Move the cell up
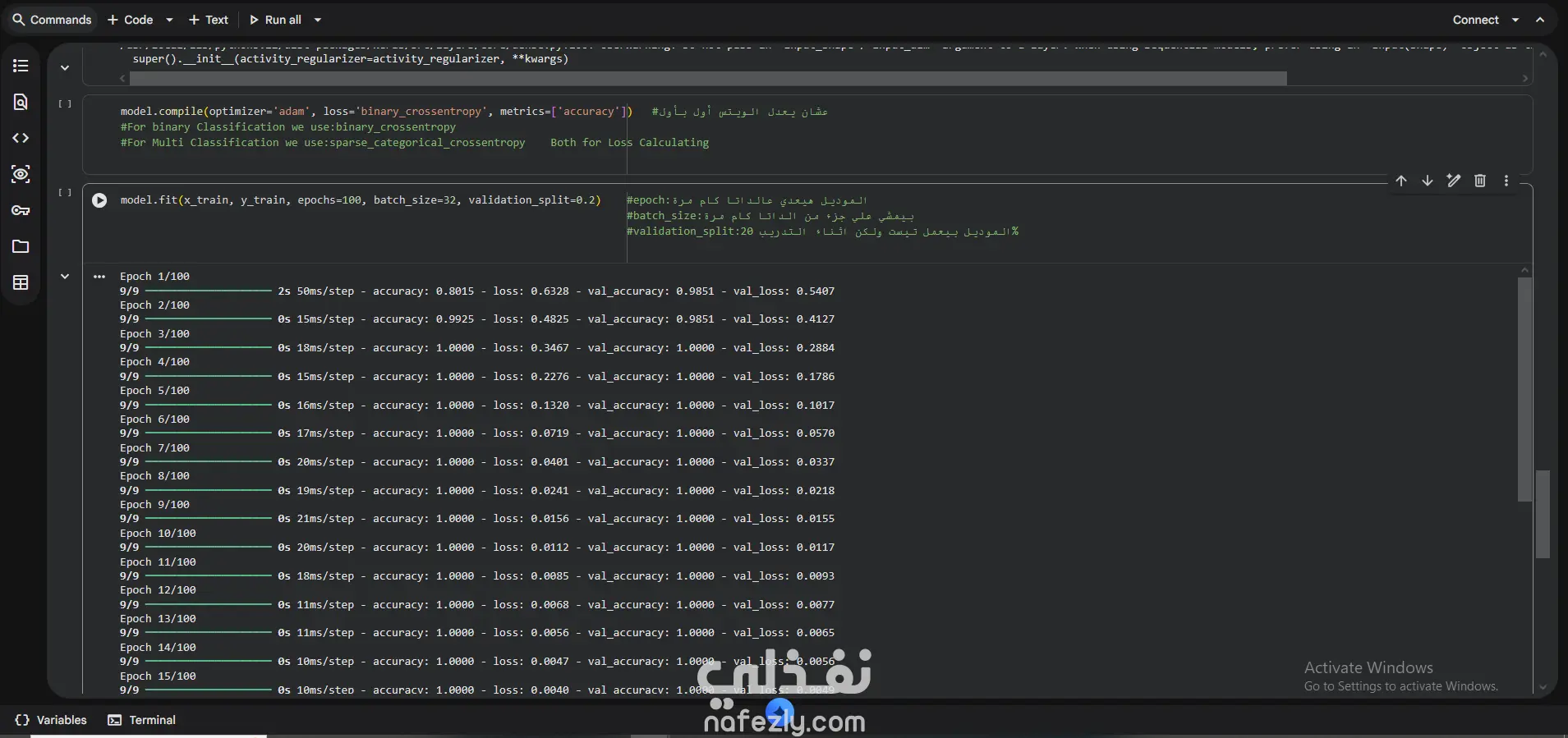 pos(1401,181)
